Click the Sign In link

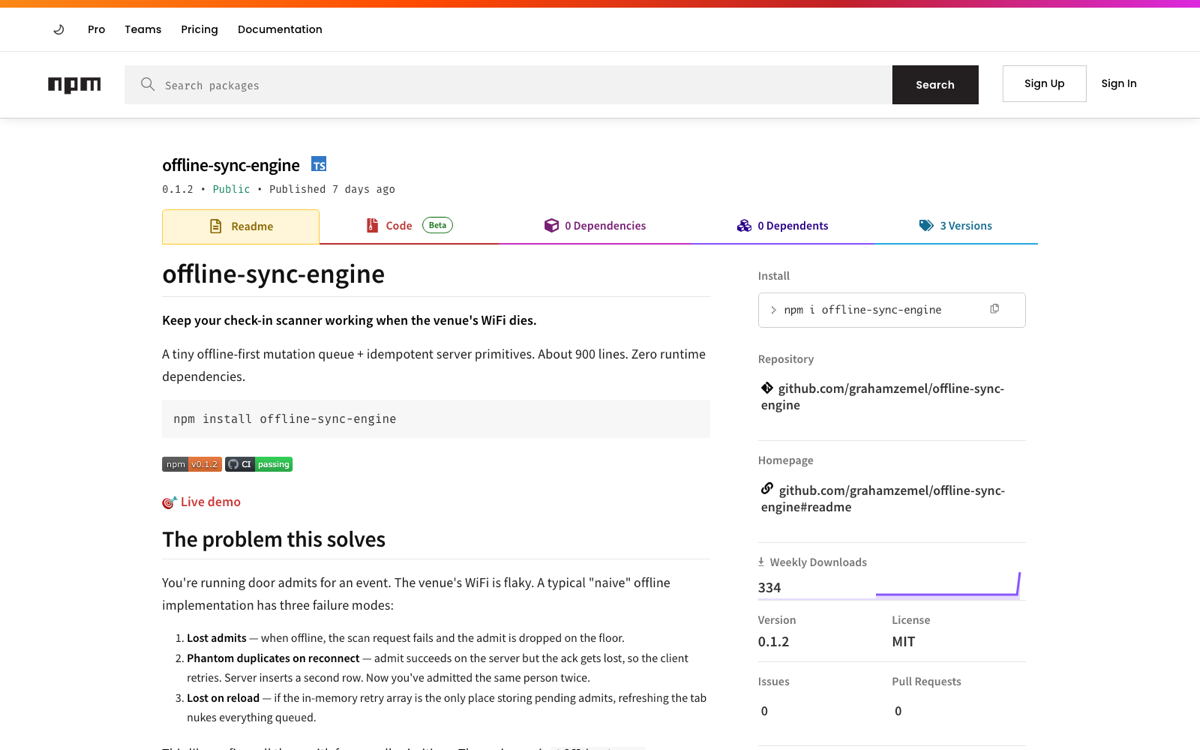(1119, 84)
